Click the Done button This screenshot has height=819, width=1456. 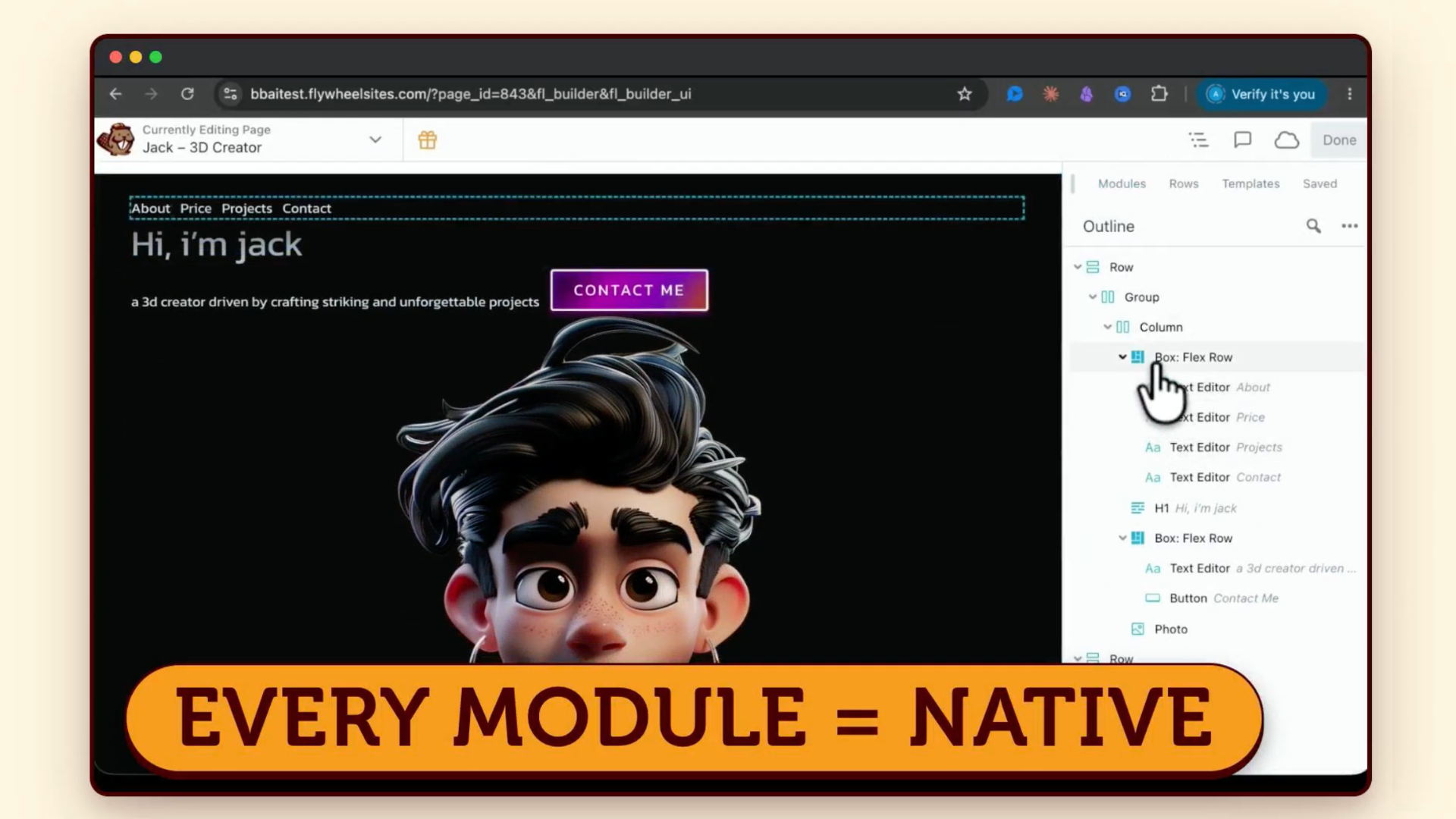[1339, 140]
